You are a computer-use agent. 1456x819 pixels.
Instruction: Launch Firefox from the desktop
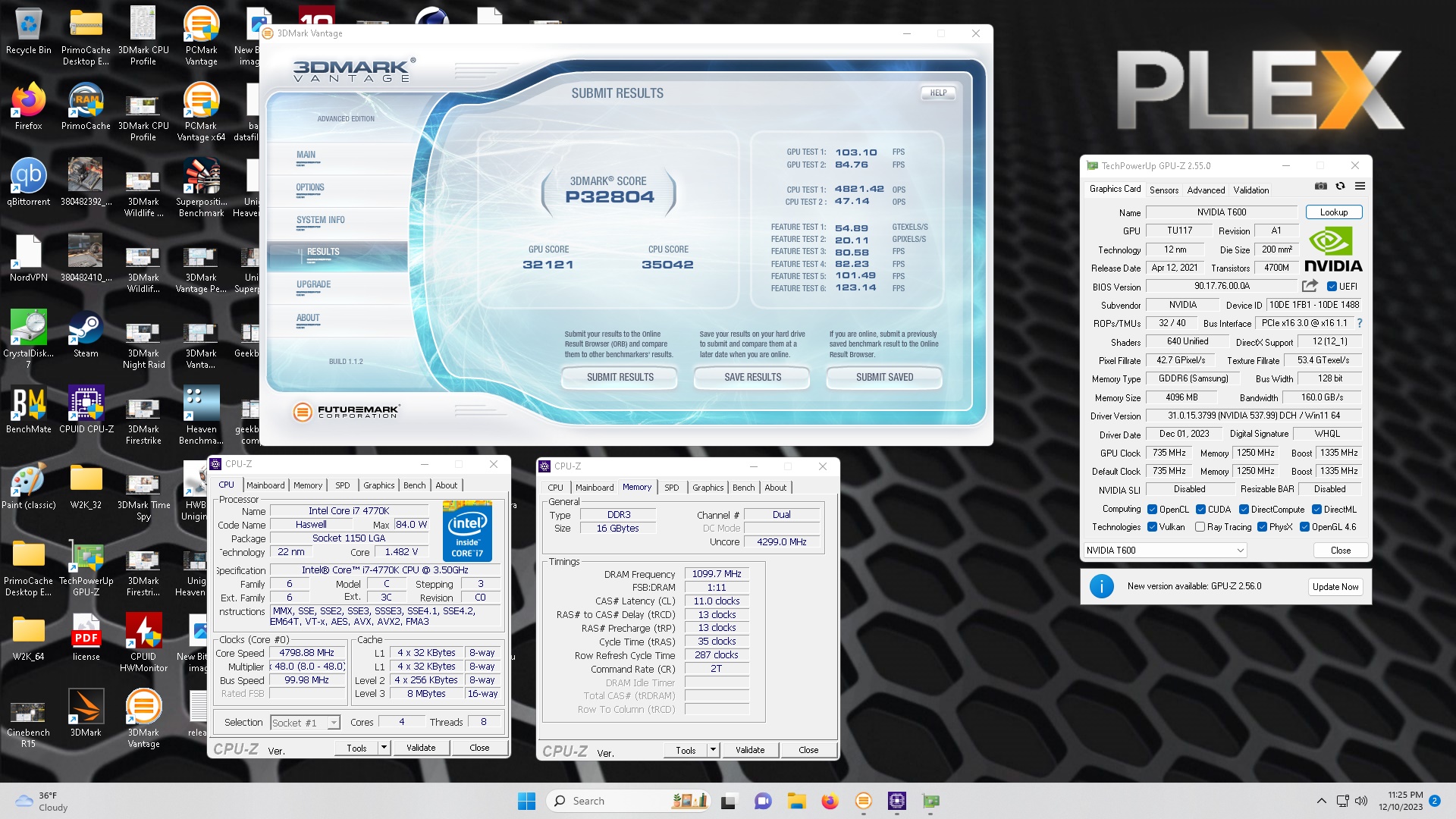click(28, 106)
